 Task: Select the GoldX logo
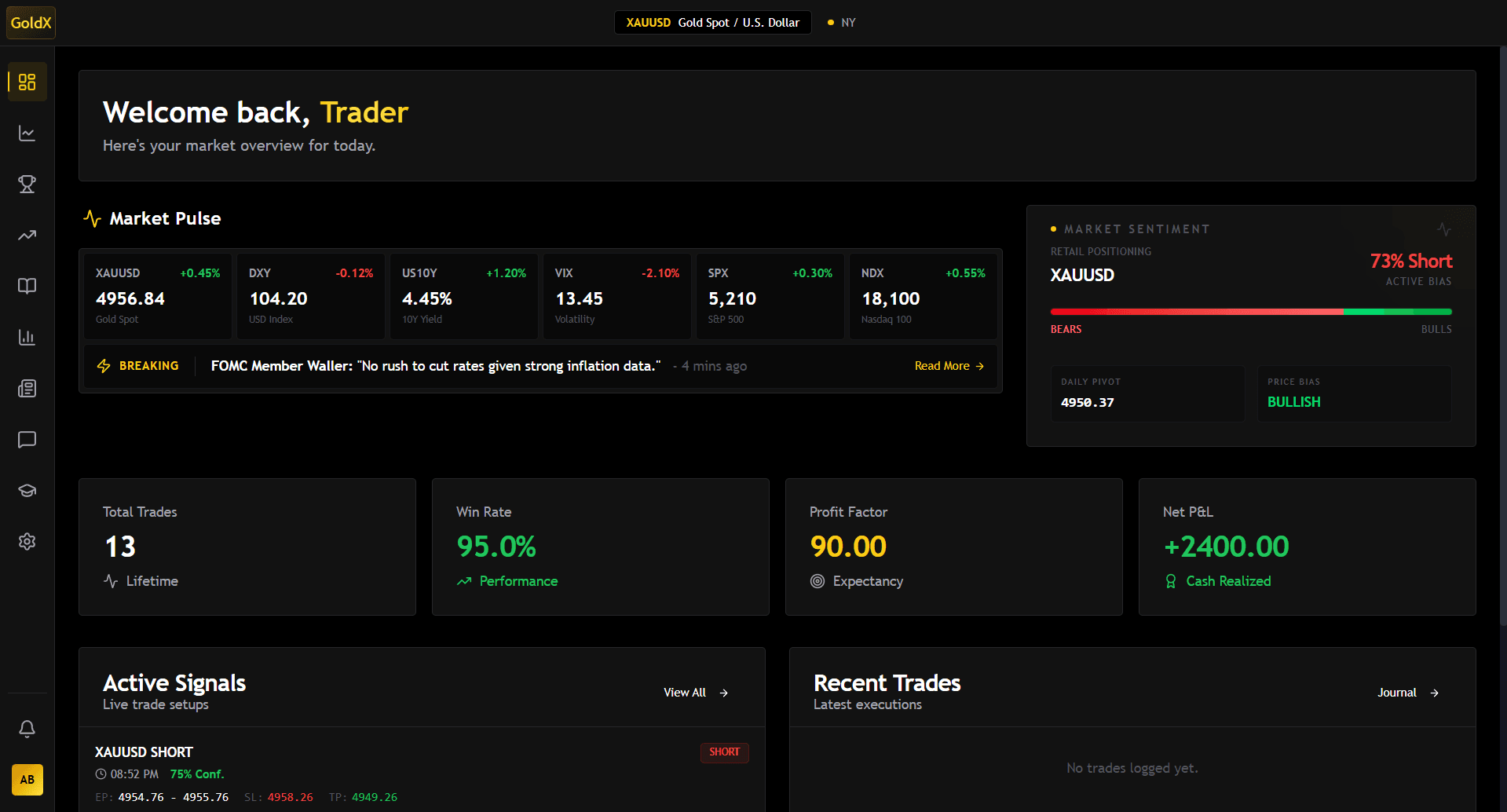coord(31,22)
